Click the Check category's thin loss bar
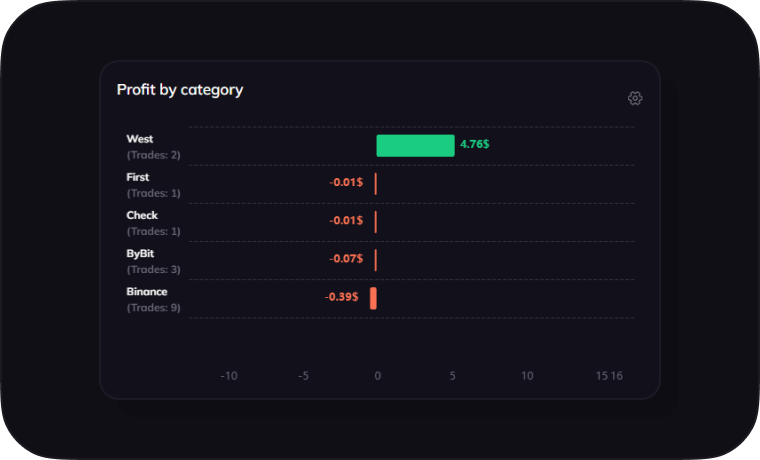 click(376, 222)
